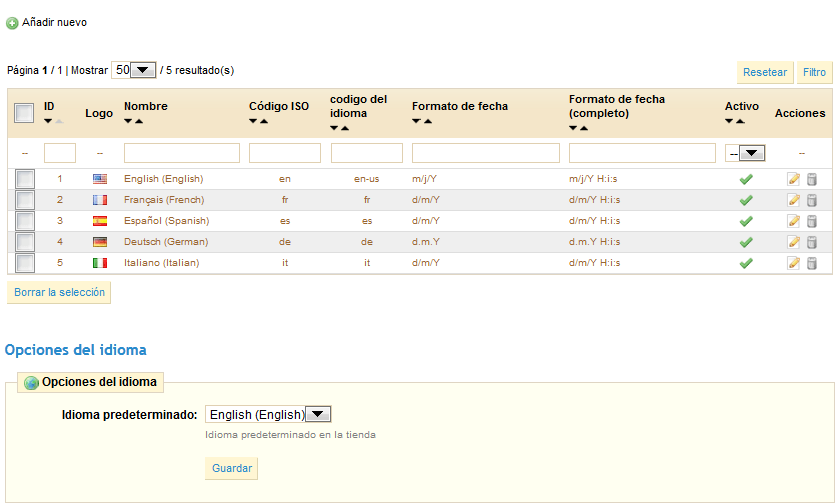Viewport: 838px width, 504px height.
Task: Check the Italiano row checkbox
Action: (x=25, y=263)
